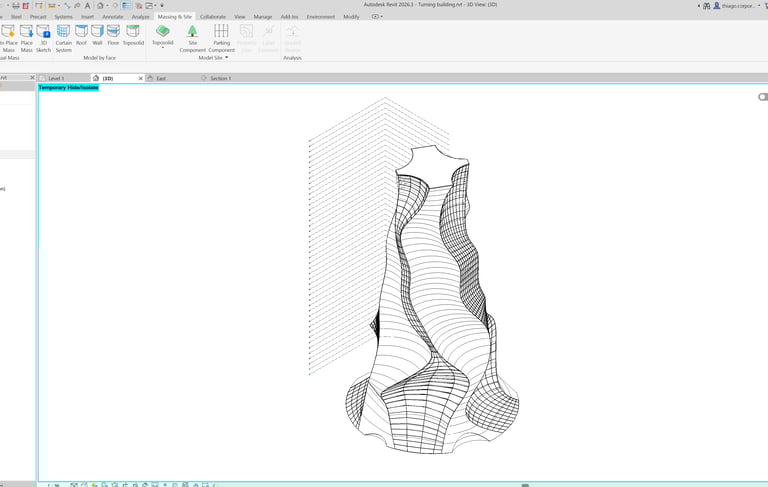Open the Annotate ribbon tab
Screen dimensions: 768x487
(113, 17)
